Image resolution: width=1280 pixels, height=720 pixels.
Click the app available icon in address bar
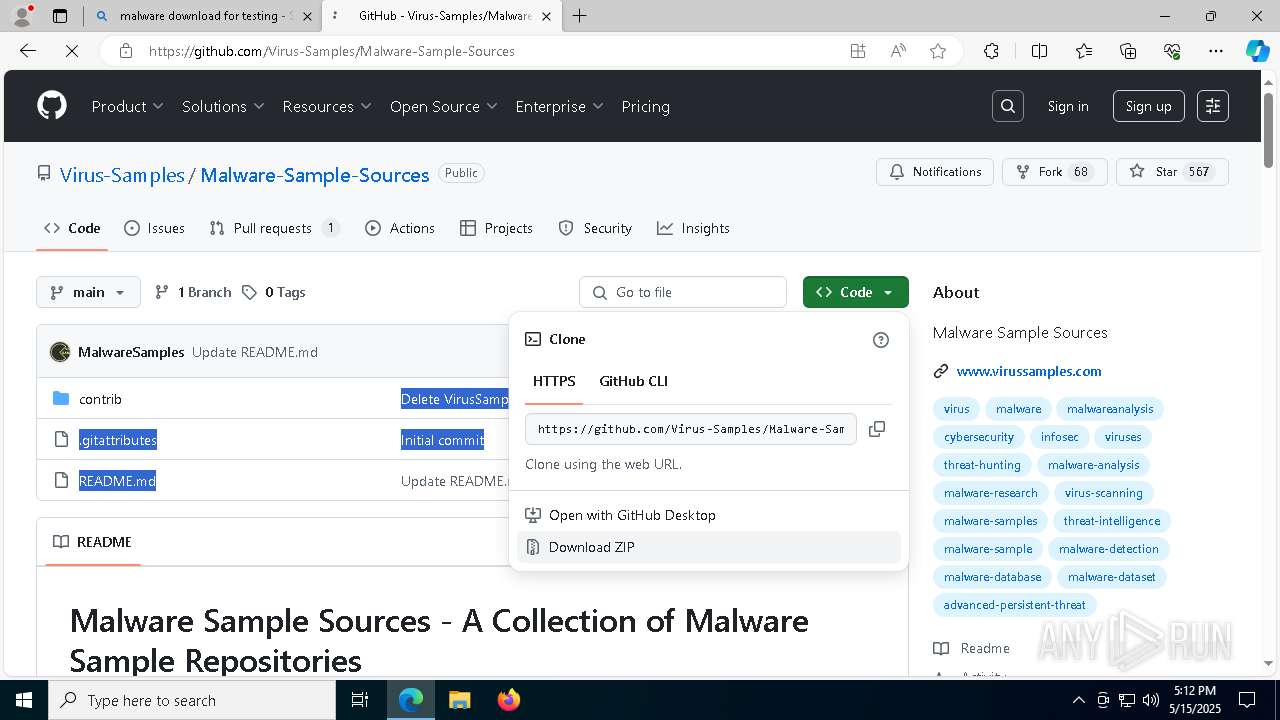[858, 51]
